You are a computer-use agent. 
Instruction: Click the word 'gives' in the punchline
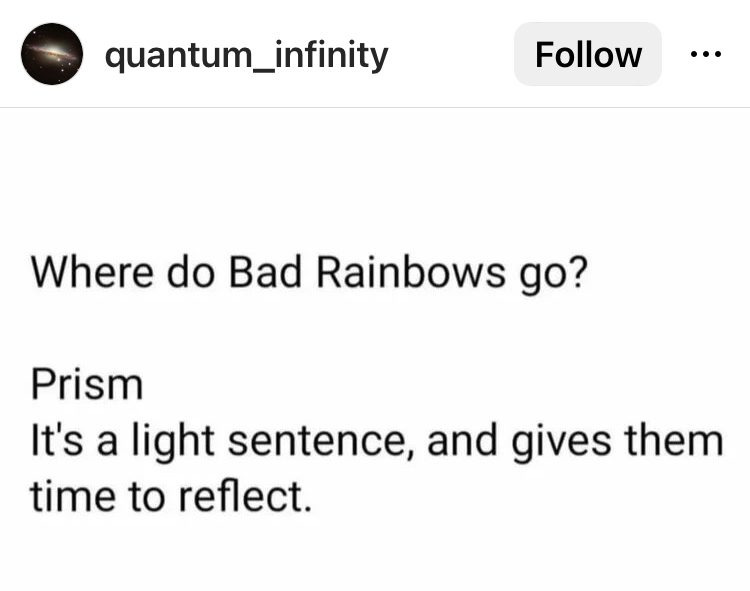tap(561, 442)
